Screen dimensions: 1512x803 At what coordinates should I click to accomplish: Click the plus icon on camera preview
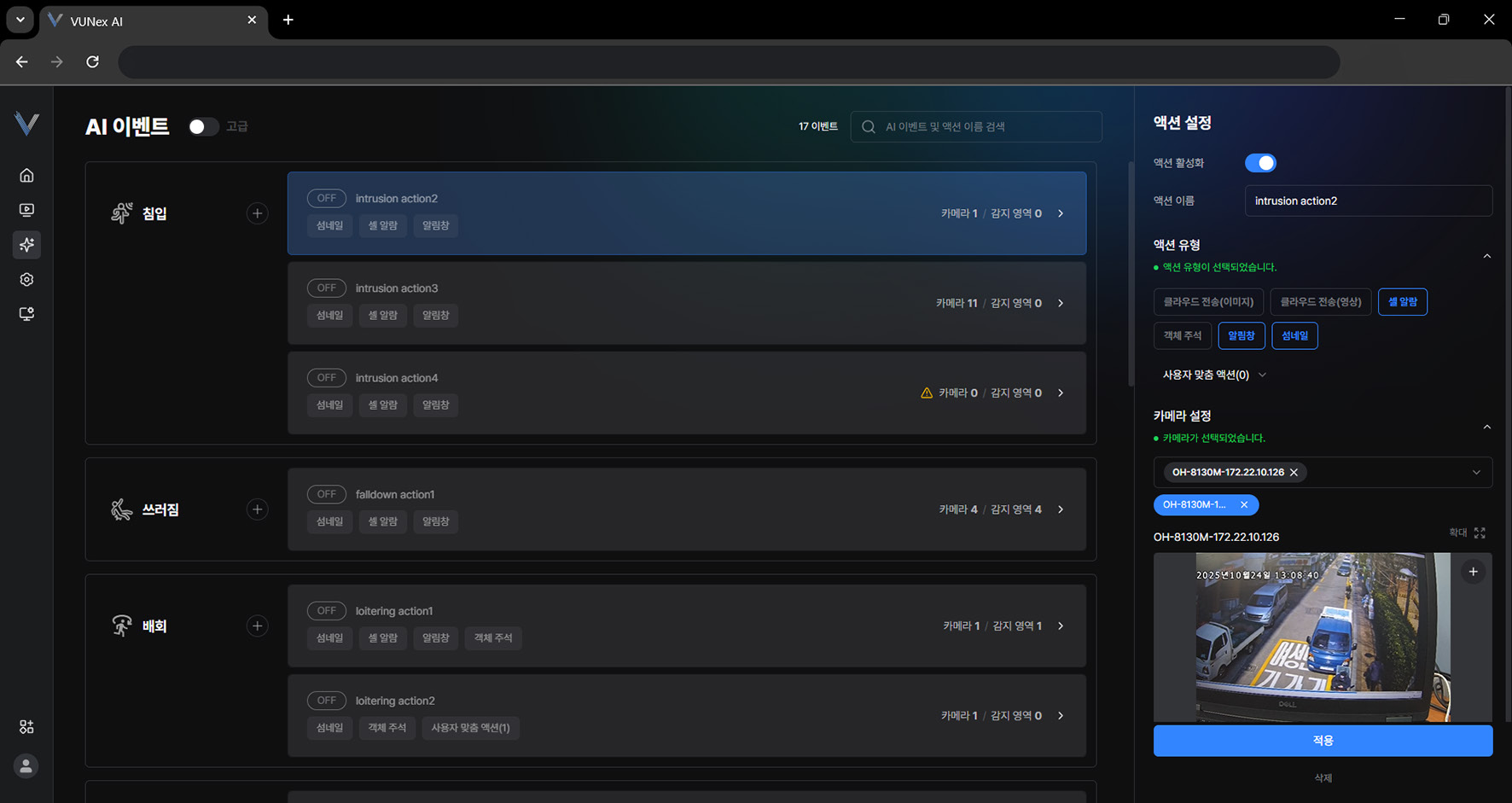pos(1473,572)
